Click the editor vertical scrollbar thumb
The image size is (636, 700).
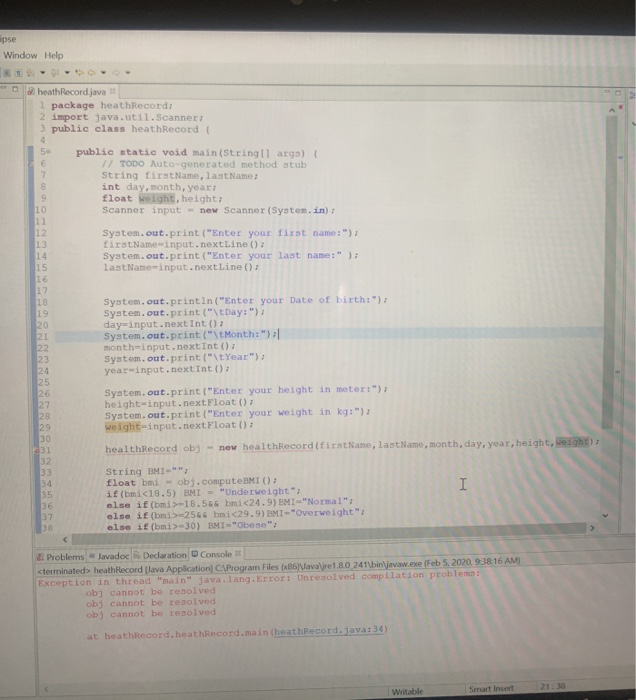coord(610,272)
